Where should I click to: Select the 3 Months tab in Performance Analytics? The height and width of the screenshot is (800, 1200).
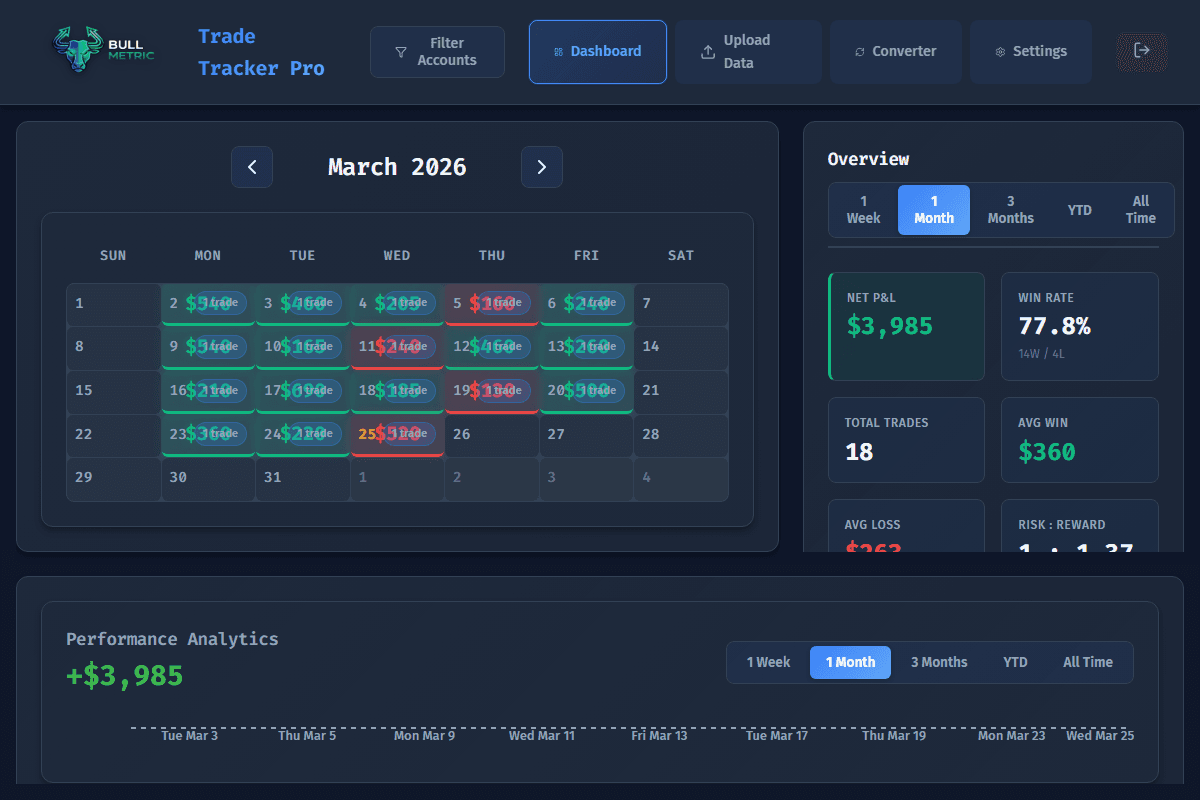[939, 661]
